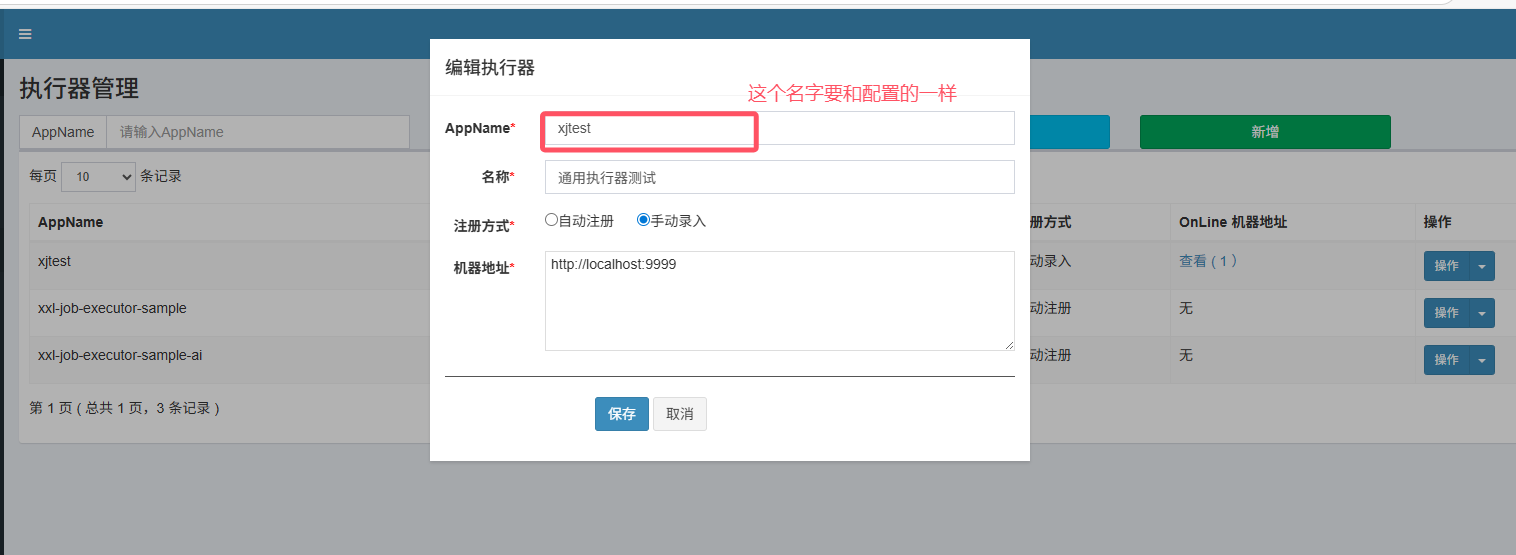The image size is (1516, 555).
Task: Click 取消 to cancel editing
Action: pyautogui.click(x=680, y=414)
